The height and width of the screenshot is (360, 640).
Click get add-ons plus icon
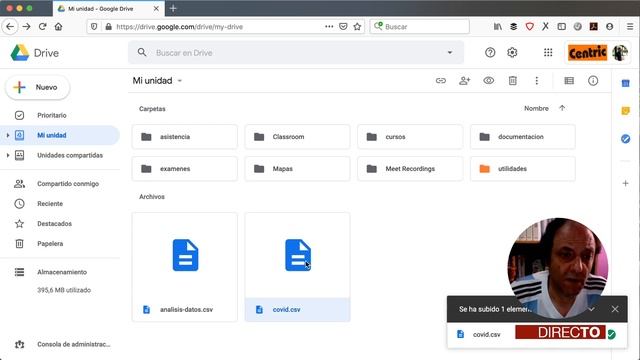click(625, 183)
